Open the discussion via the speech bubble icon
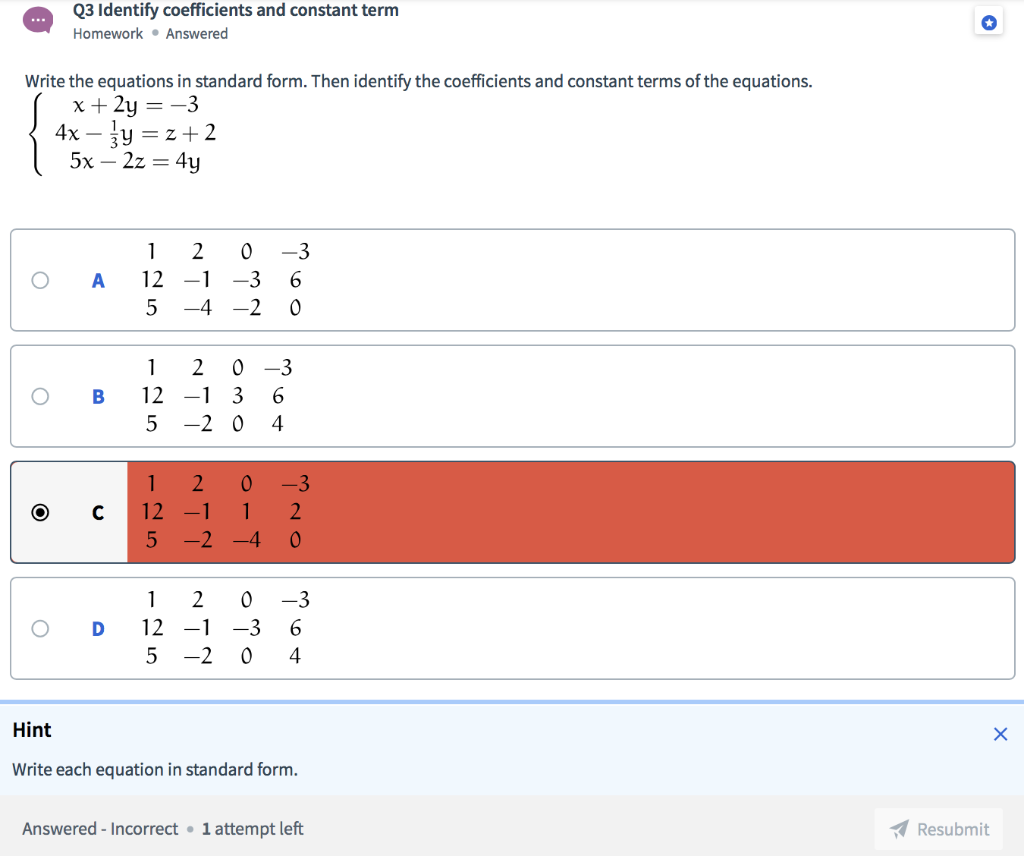1024x856 pixels. point(38,19)
